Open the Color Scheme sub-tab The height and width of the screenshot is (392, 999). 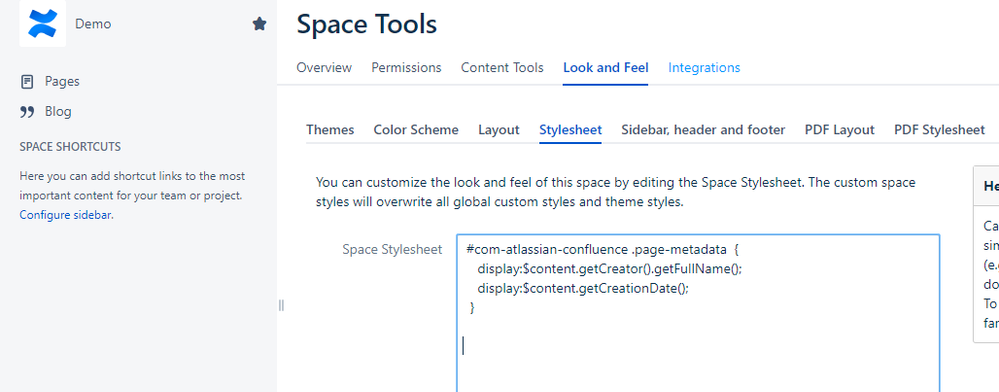point(416,130)
